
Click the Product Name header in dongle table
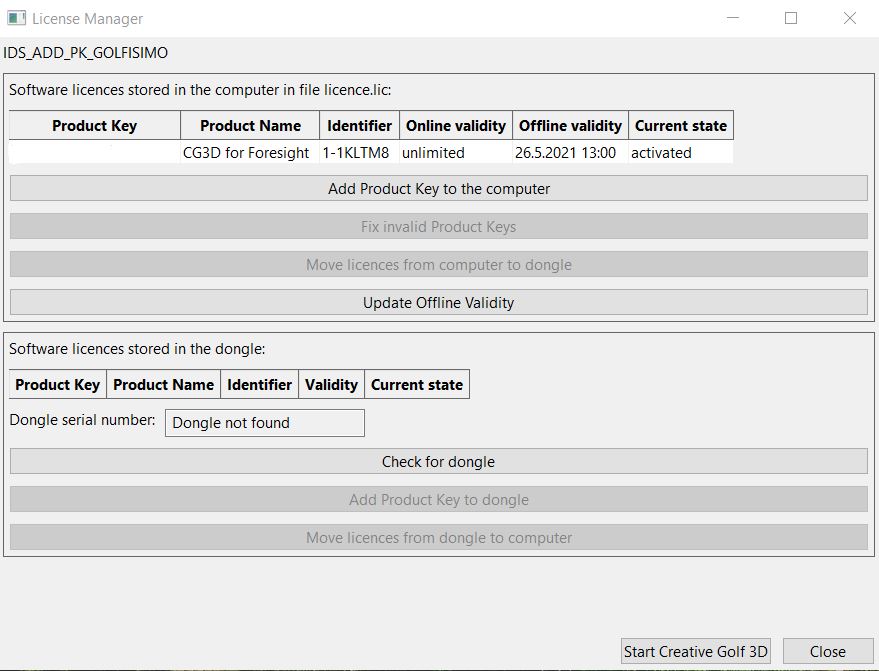tap(163, 384)
